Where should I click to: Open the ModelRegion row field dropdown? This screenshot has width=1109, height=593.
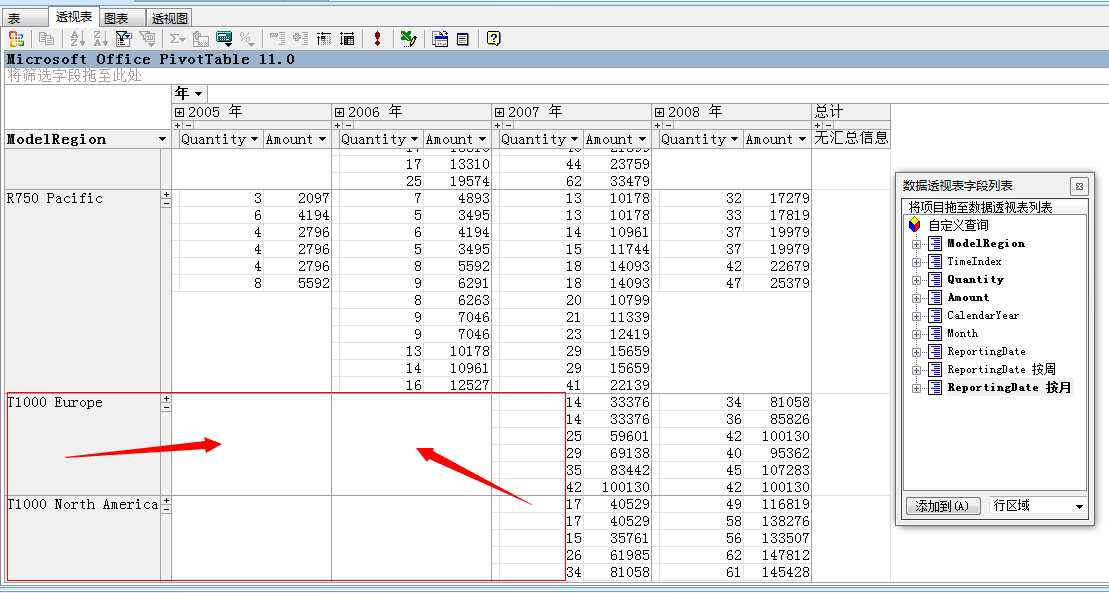[x=163, y=140]
